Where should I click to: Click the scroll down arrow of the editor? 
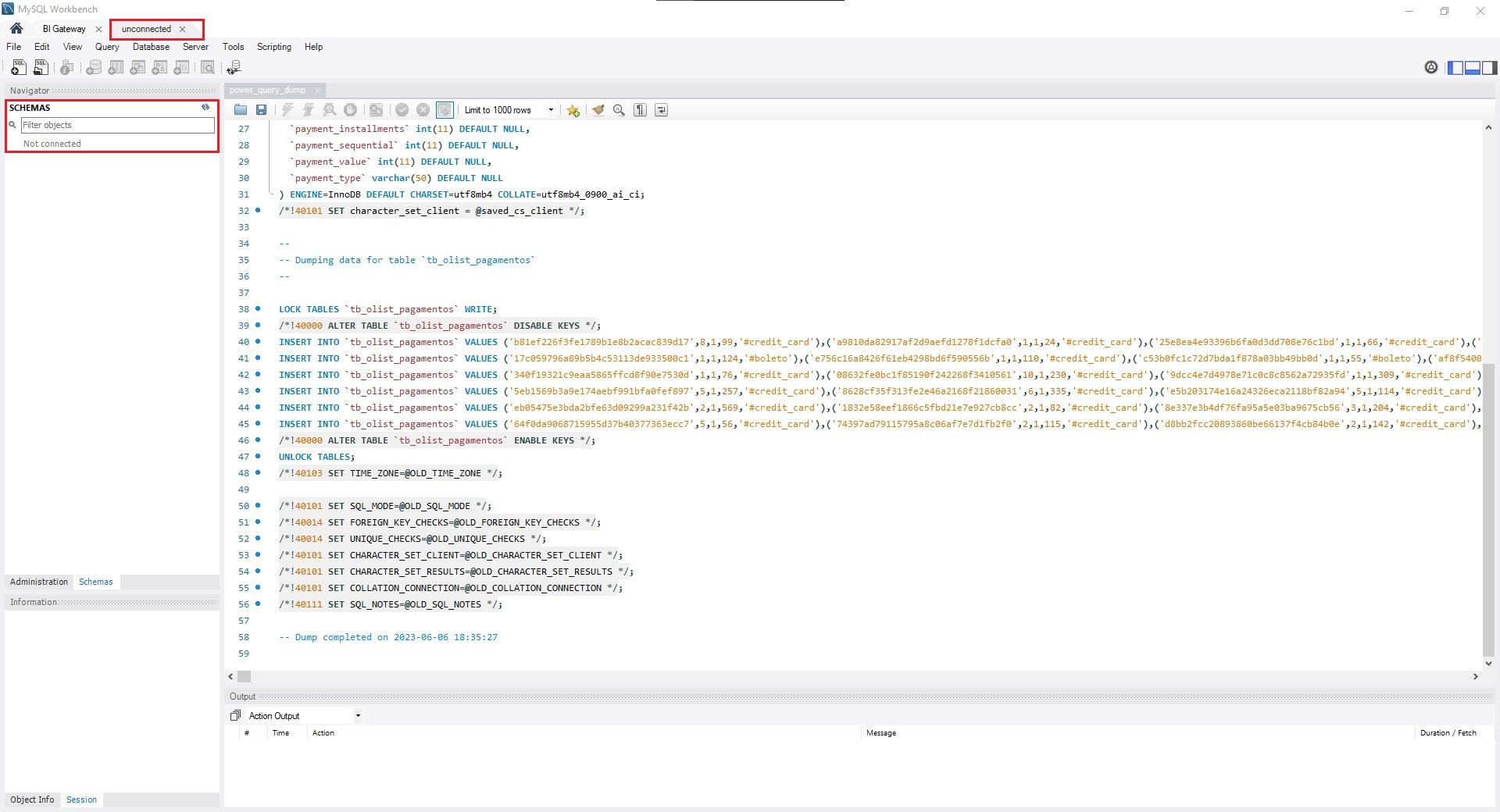pyautogui.click(x=1488, y=664)
